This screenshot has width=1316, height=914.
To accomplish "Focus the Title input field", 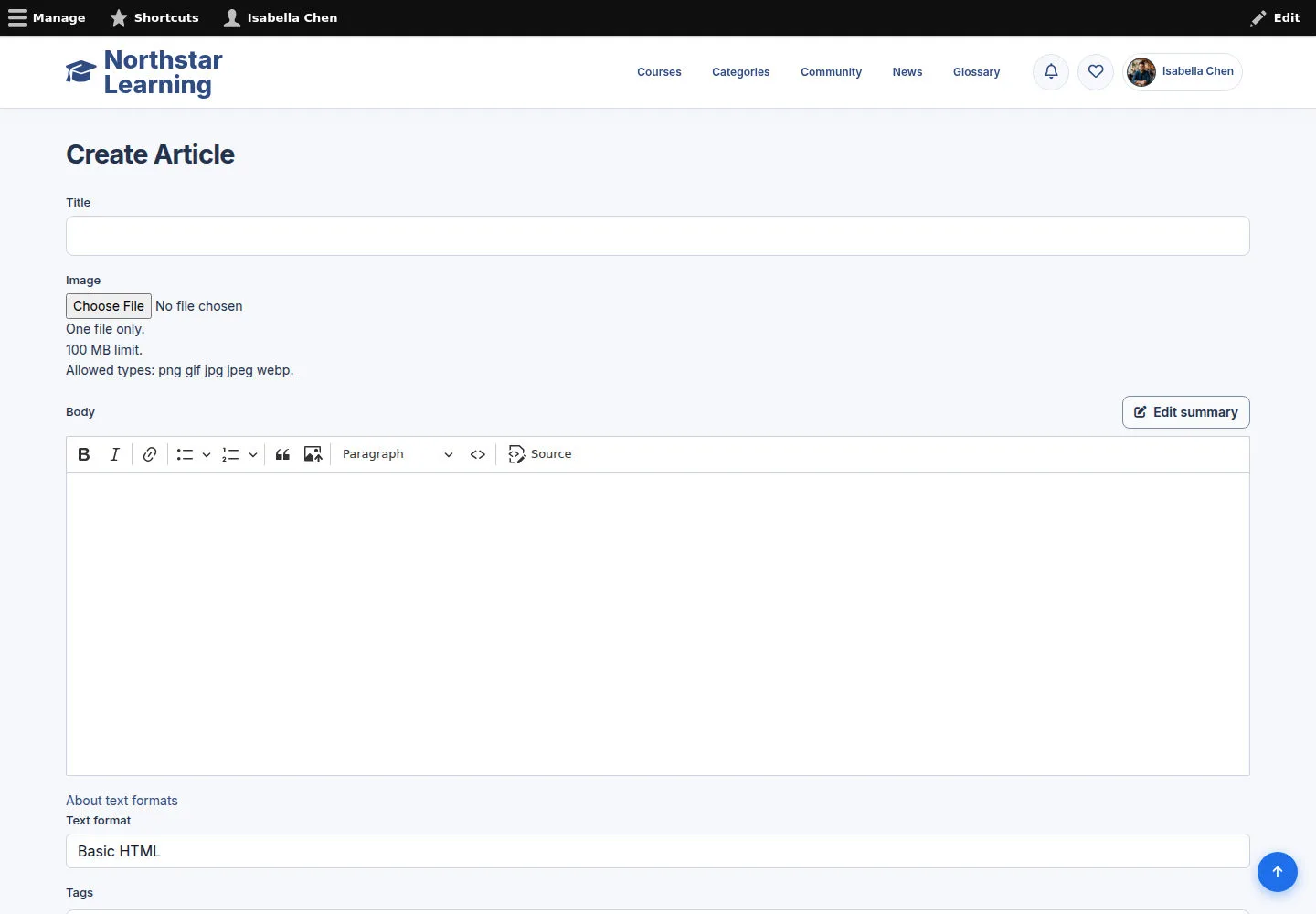I will point(658,236).
